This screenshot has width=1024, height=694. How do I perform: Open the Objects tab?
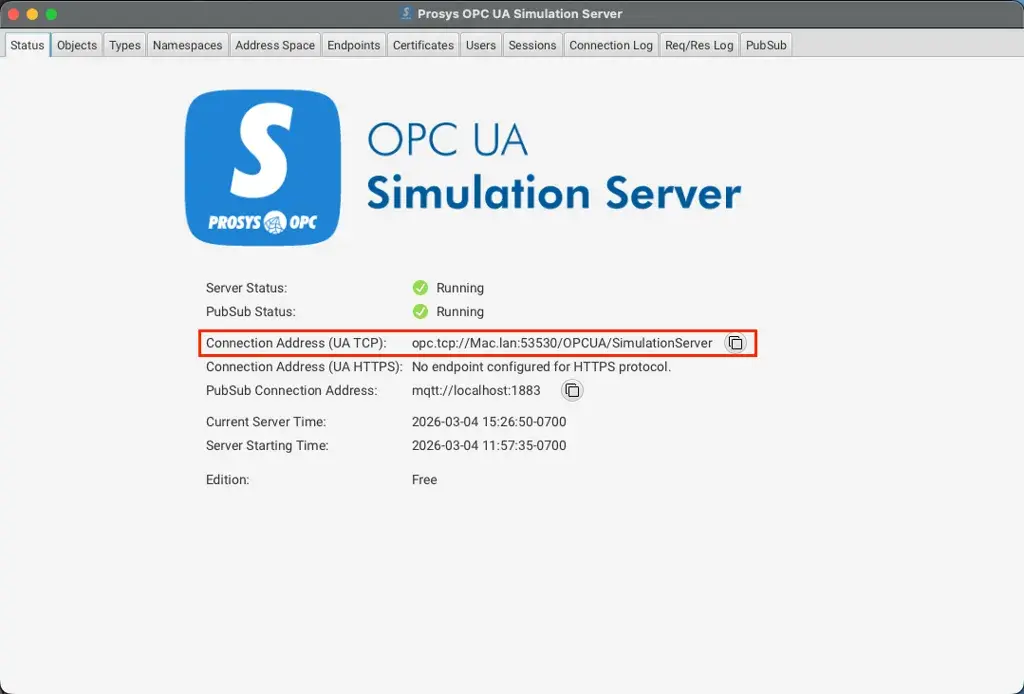click(76, 45)
